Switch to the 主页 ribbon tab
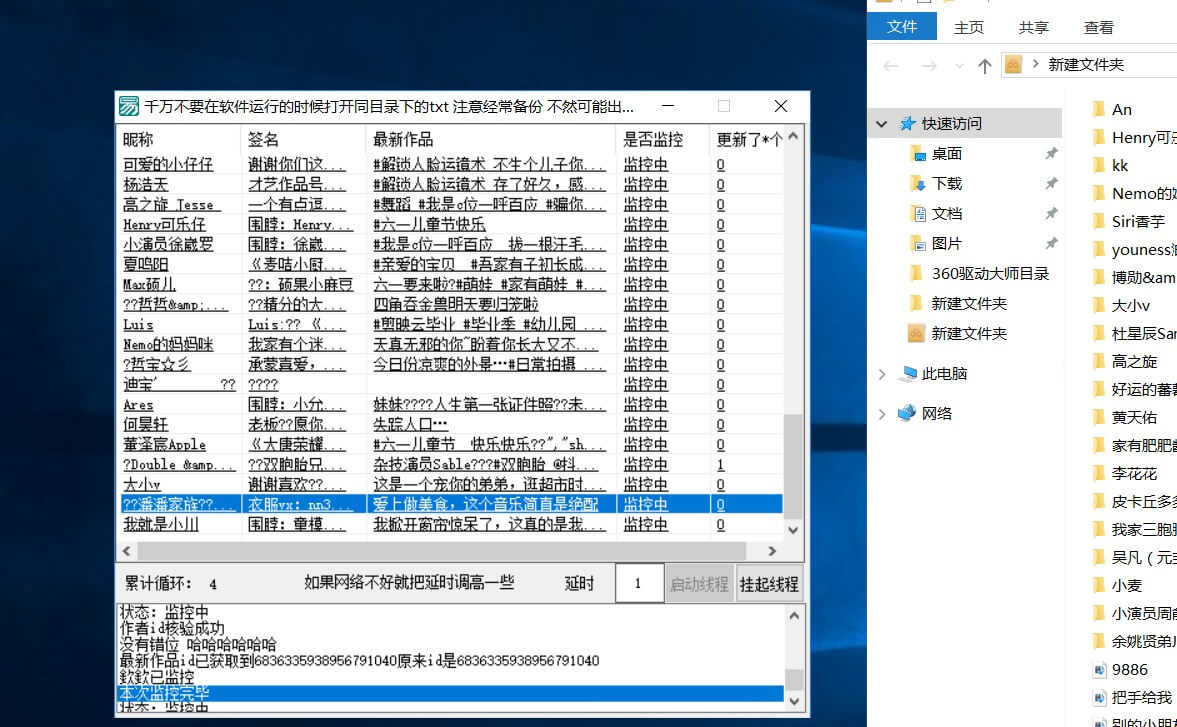Image resolution: width=1177 pixels, height=727 pixels. click(x=968, y=28)
